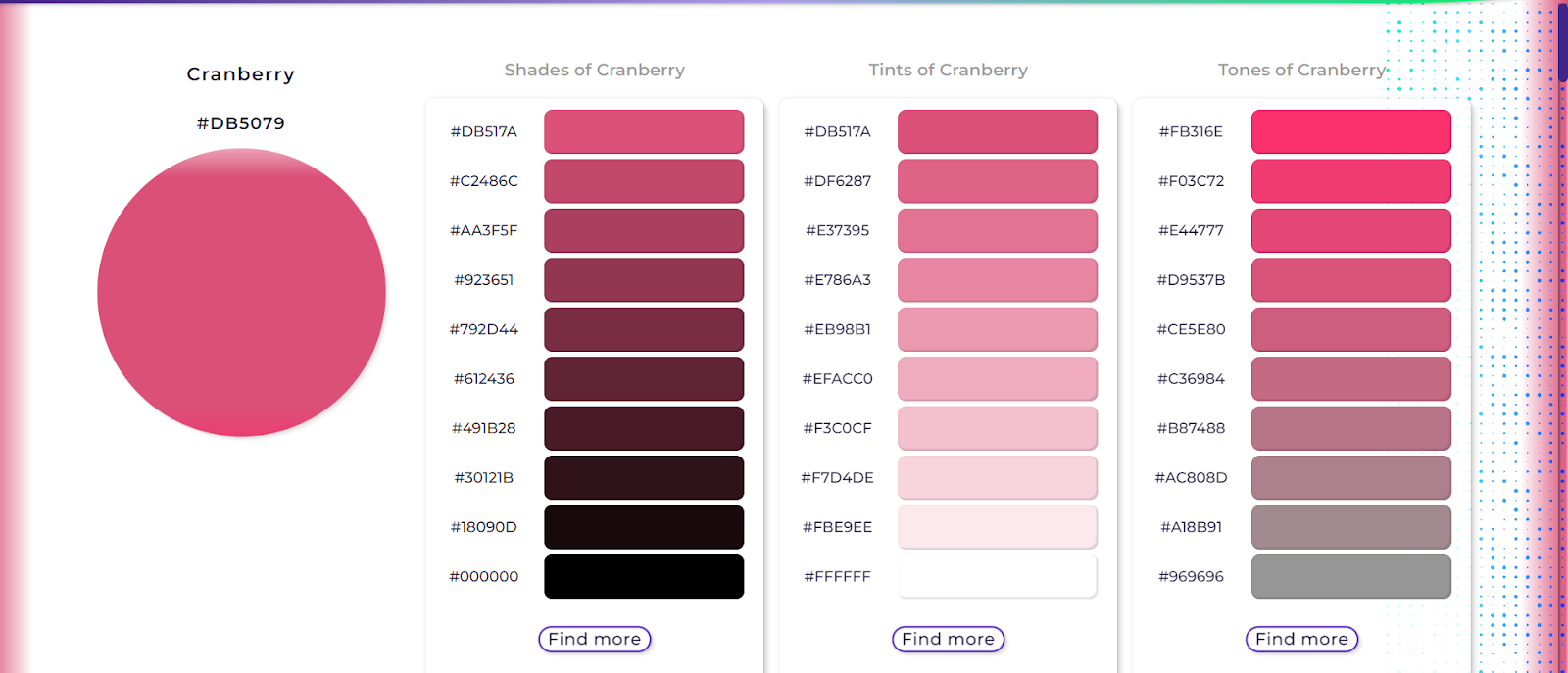Click the Shades of Cranberry heading
Screen dimensions: 1568x673
594,70
